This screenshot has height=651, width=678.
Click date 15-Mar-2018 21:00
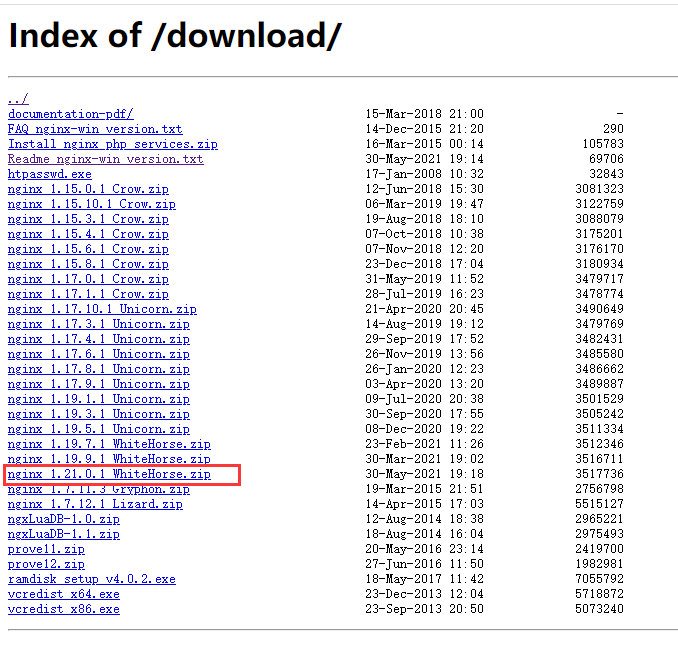pos(424,114)
